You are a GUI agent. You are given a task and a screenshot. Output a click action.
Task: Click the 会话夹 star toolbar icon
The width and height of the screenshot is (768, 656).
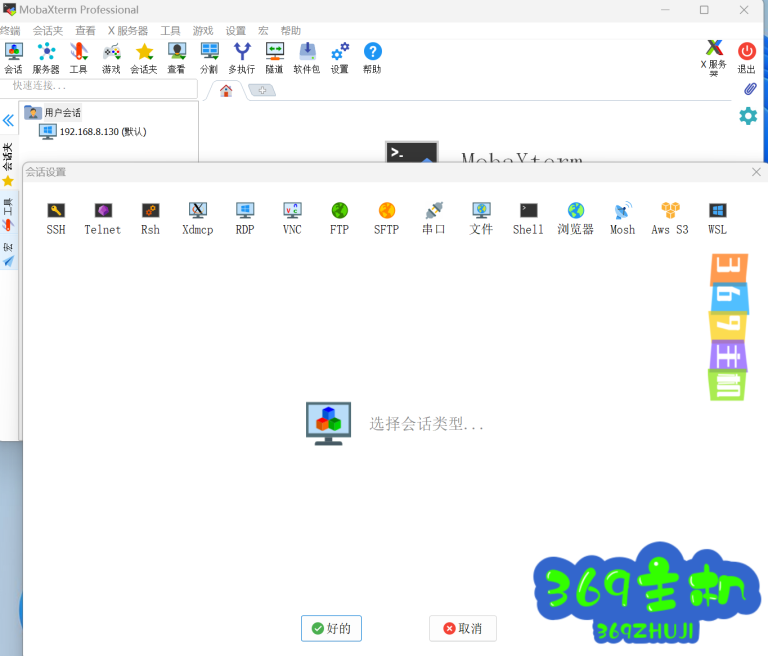click(x=144, y=58)
